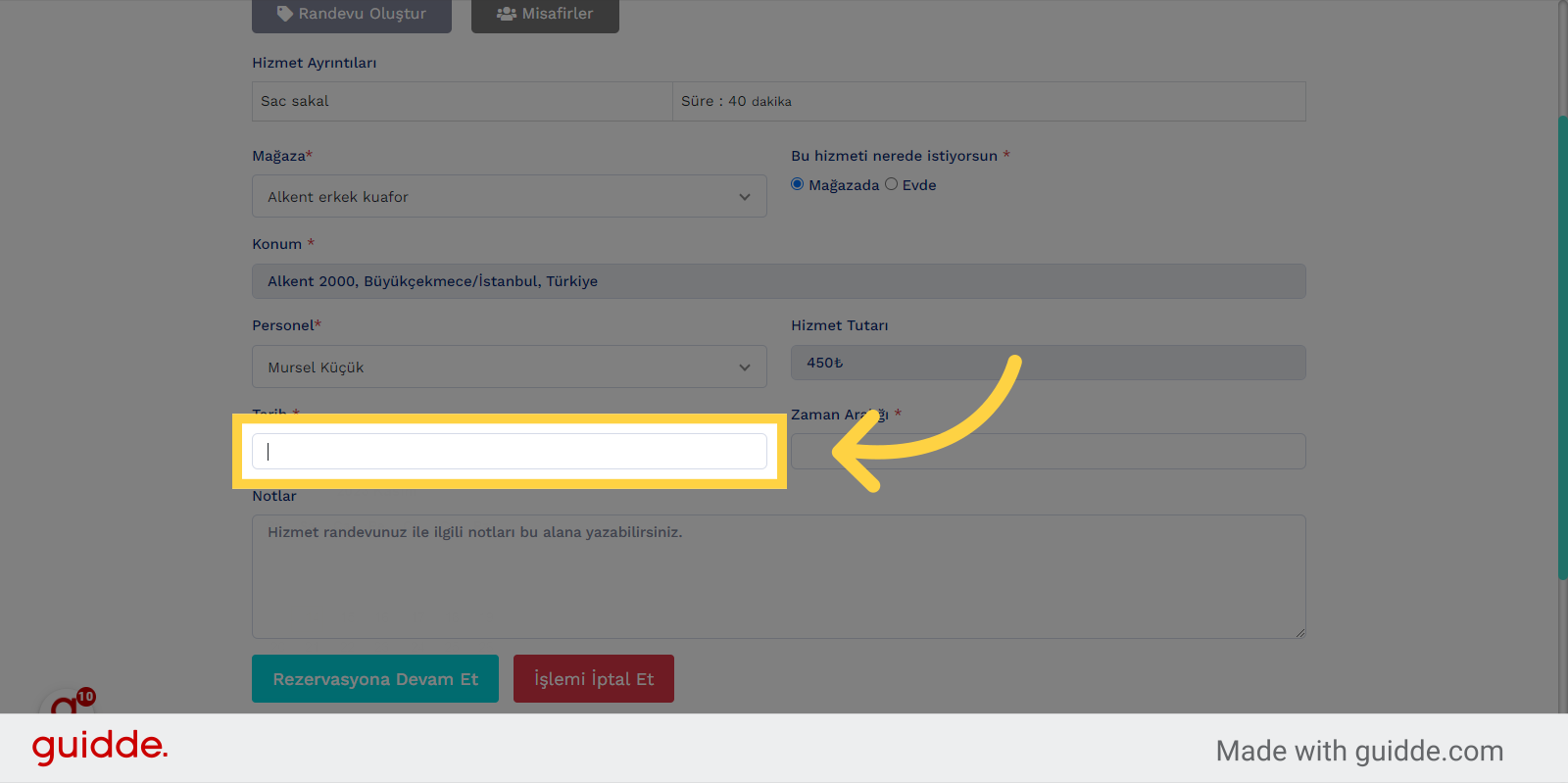This screenshot has width=1568, height=783.
Task: Open the Randevu Oluştur tab
Action: point(352,15)
